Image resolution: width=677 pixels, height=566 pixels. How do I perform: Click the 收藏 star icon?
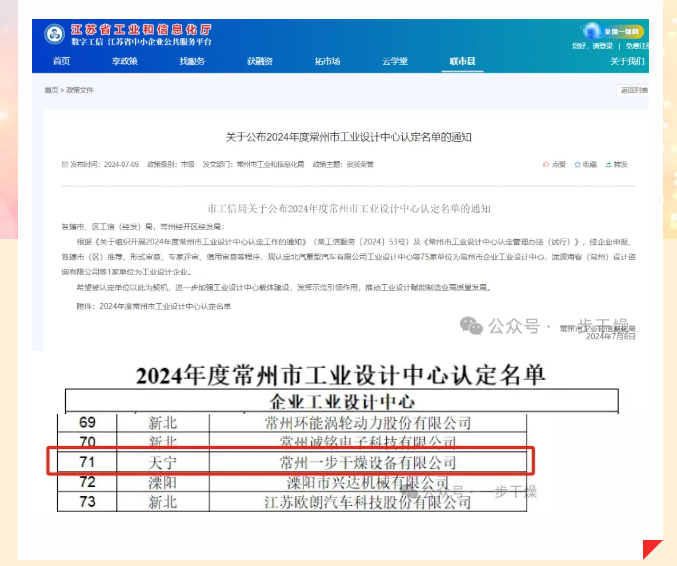[x=576, y=164]
